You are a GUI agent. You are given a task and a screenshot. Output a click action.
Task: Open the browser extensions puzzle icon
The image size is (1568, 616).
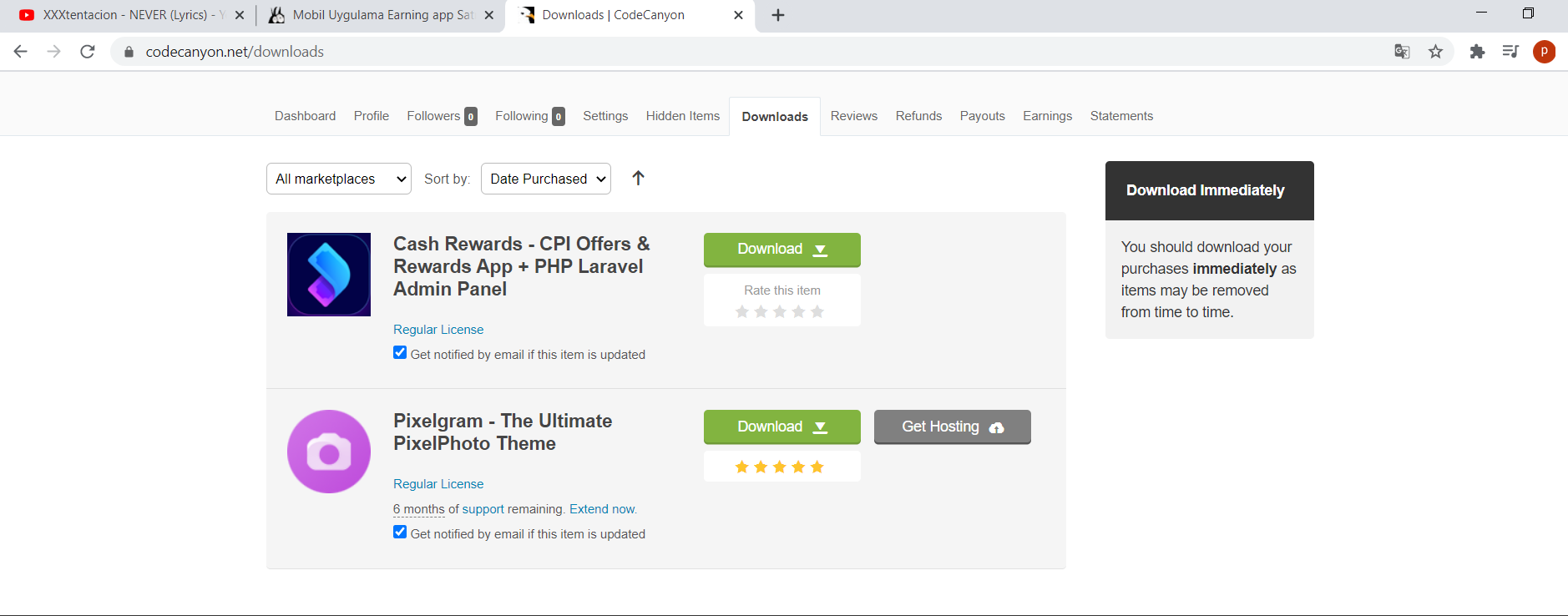(x=1477, y=52)
